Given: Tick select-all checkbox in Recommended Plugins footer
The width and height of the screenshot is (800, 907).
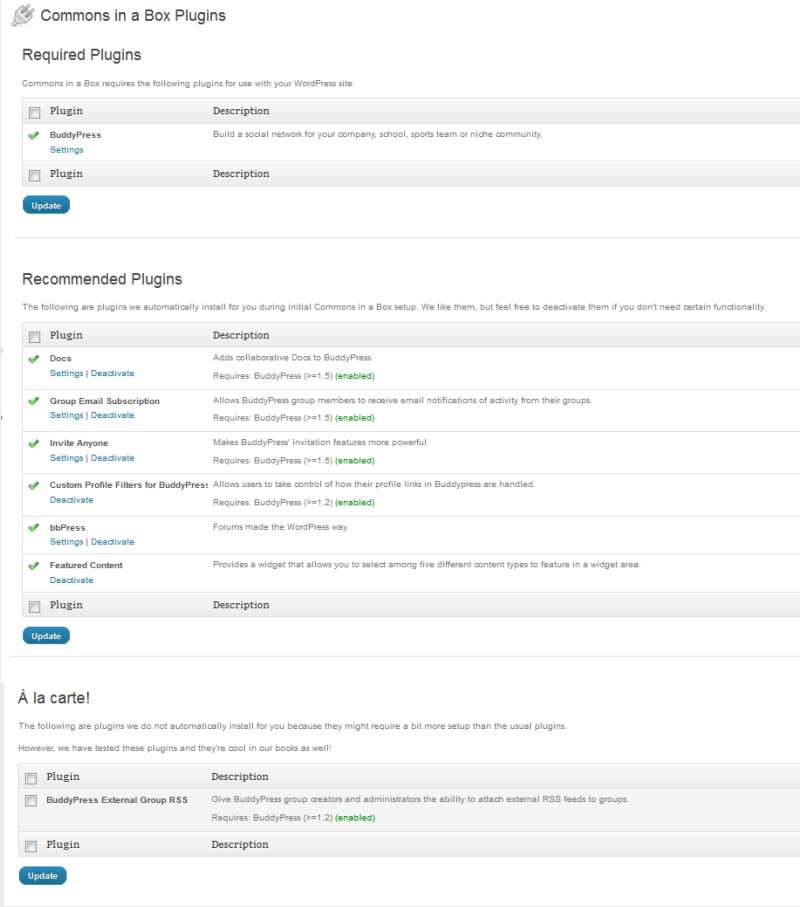Looking at the screenshot, I should 35,606.
